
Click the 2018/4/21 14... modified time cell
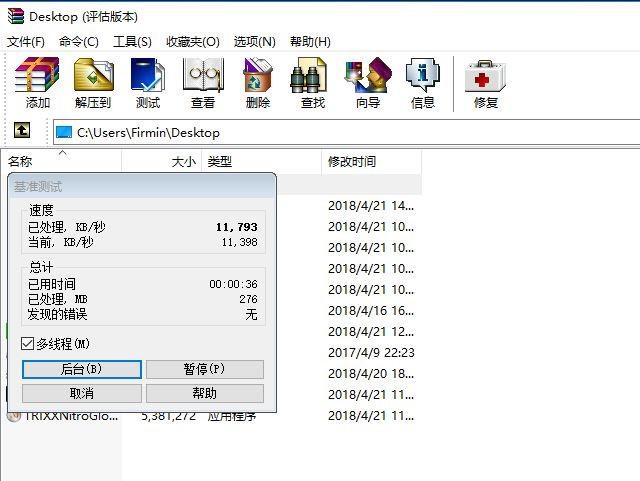(x=371, y=205)
